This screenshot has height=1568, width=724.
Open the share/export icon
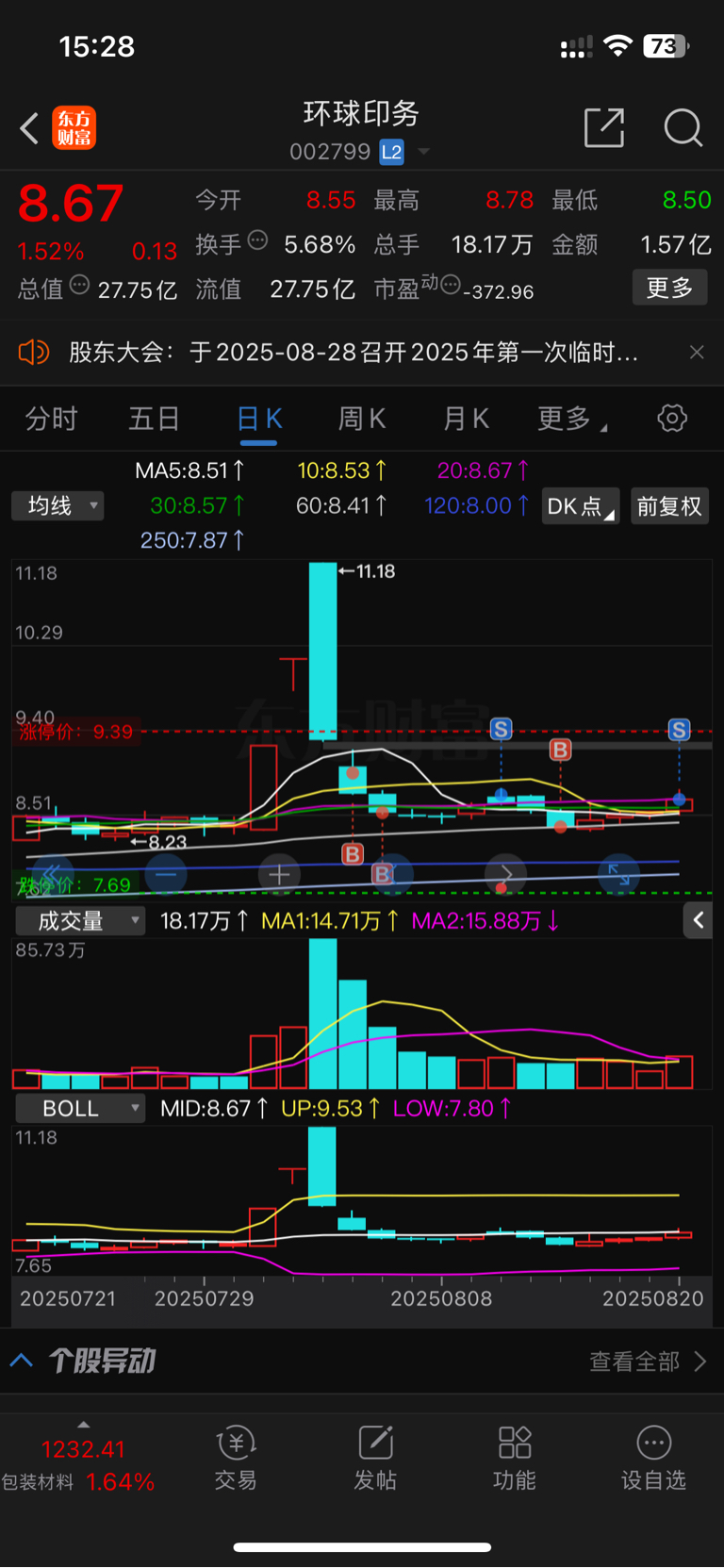(604, 127)
